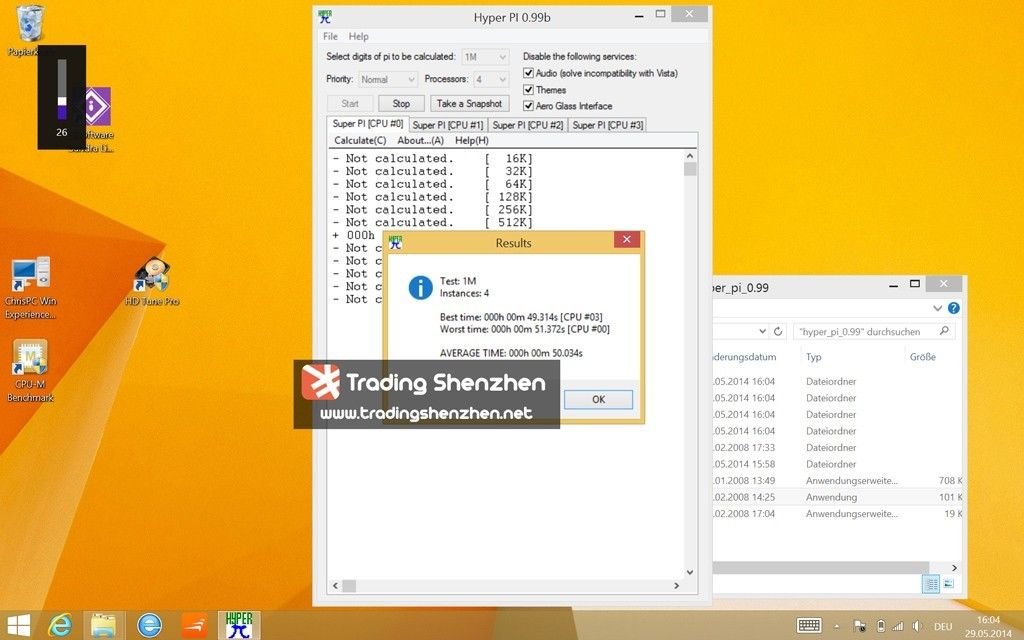Open the network signal tray icon
This screenshot has width=1024, height=640.
898,626
